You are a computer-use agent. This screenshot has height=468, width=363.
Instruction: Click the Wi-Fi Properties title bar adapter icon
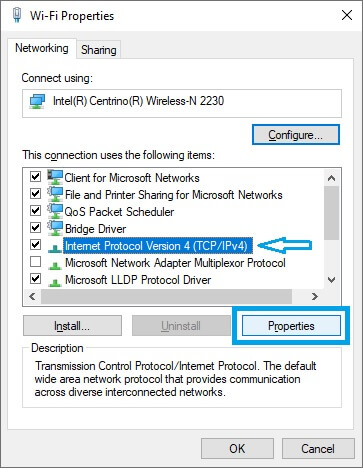pos(17,15)
